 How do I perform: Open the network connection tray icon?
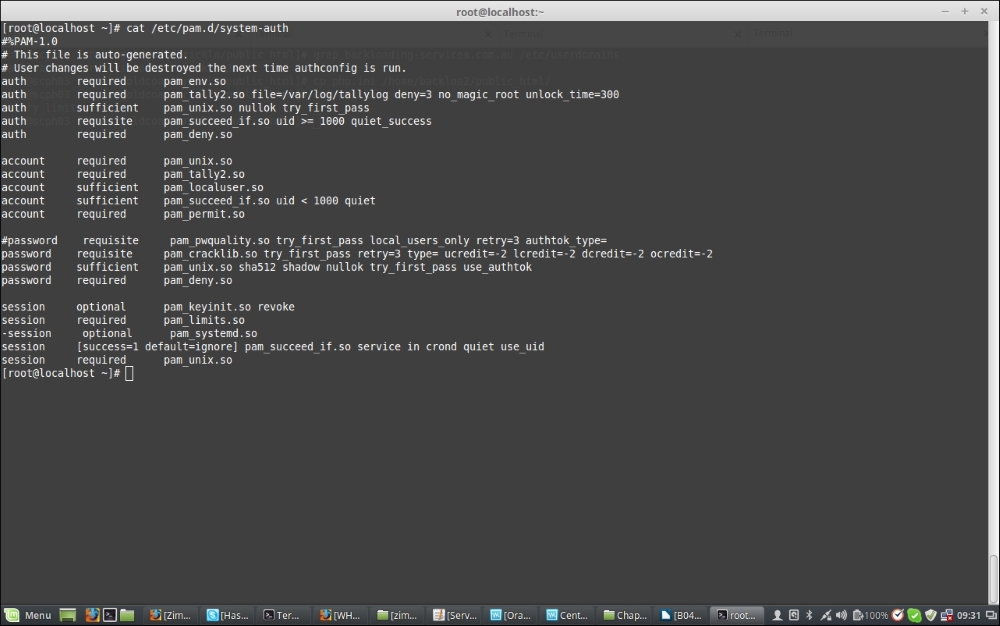click(826, 615)
